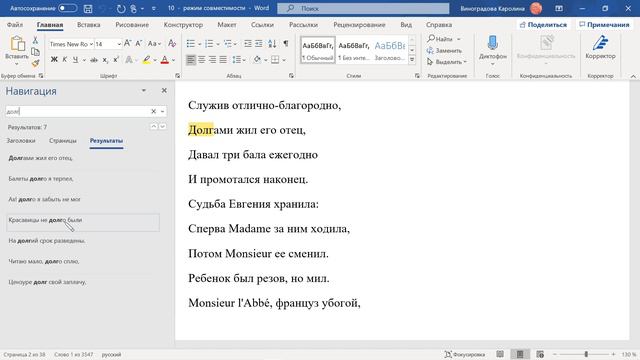The height and width of the screenshot is (360, 640).
Task: Expand the line spacing dropdown
Action: tap(244, 60)
